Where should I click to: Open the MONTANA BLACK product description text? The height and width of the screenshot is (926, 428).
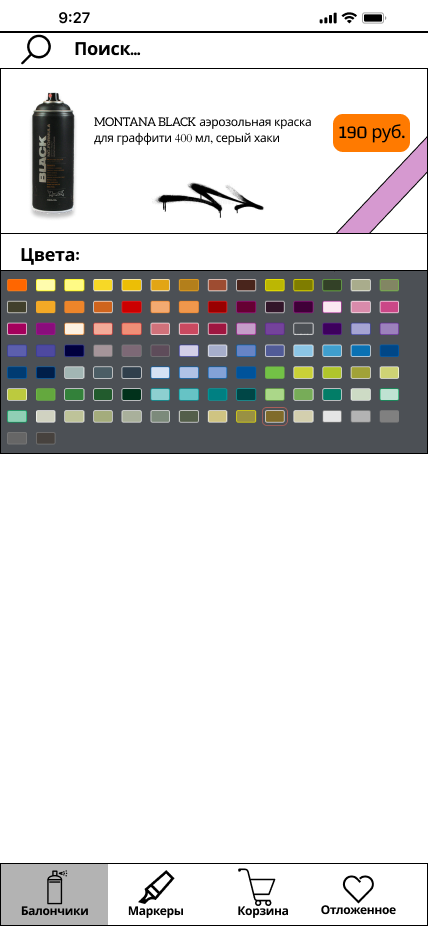(202, 131)
